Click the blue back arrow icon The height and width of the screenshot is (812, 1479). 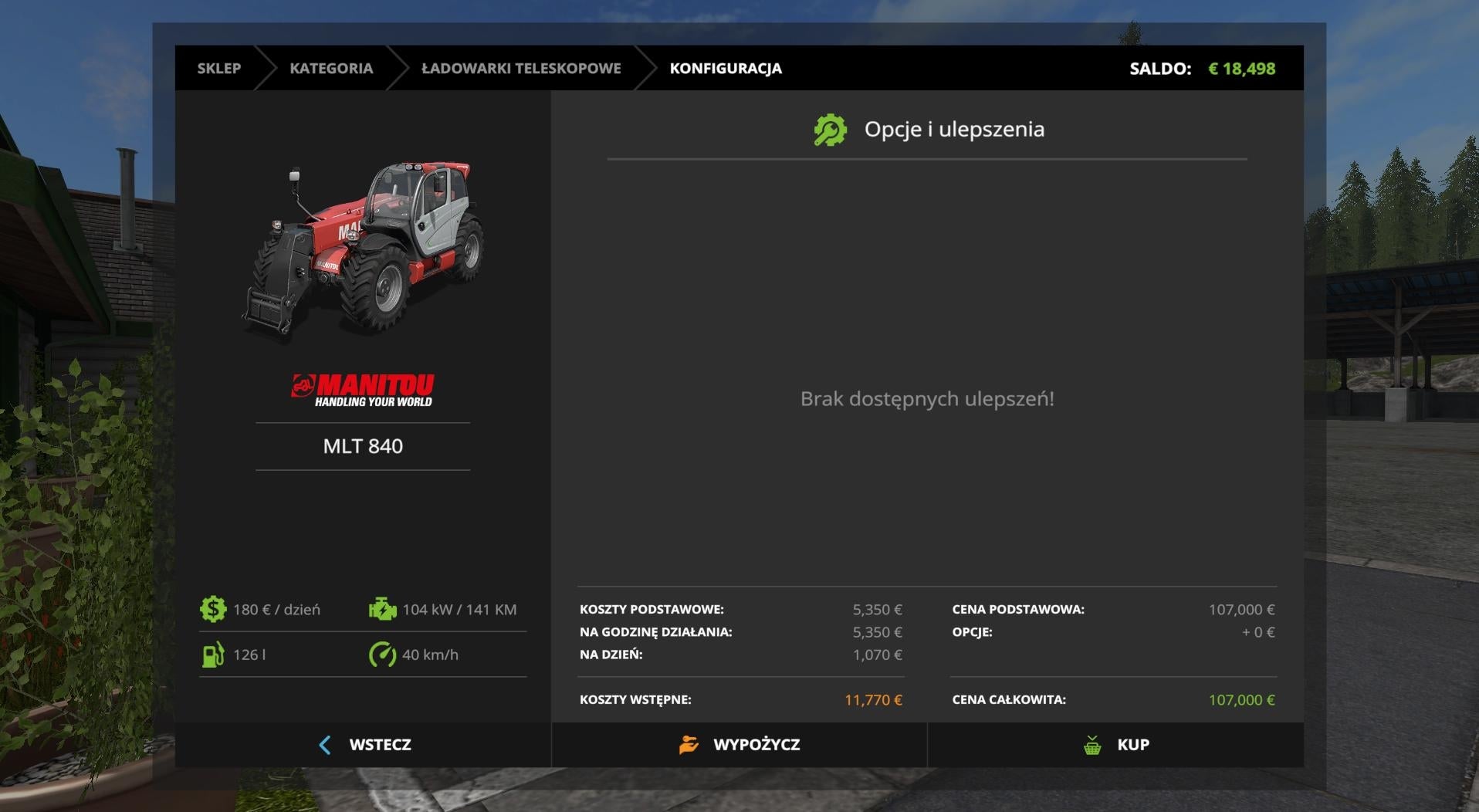click(325, 745)
